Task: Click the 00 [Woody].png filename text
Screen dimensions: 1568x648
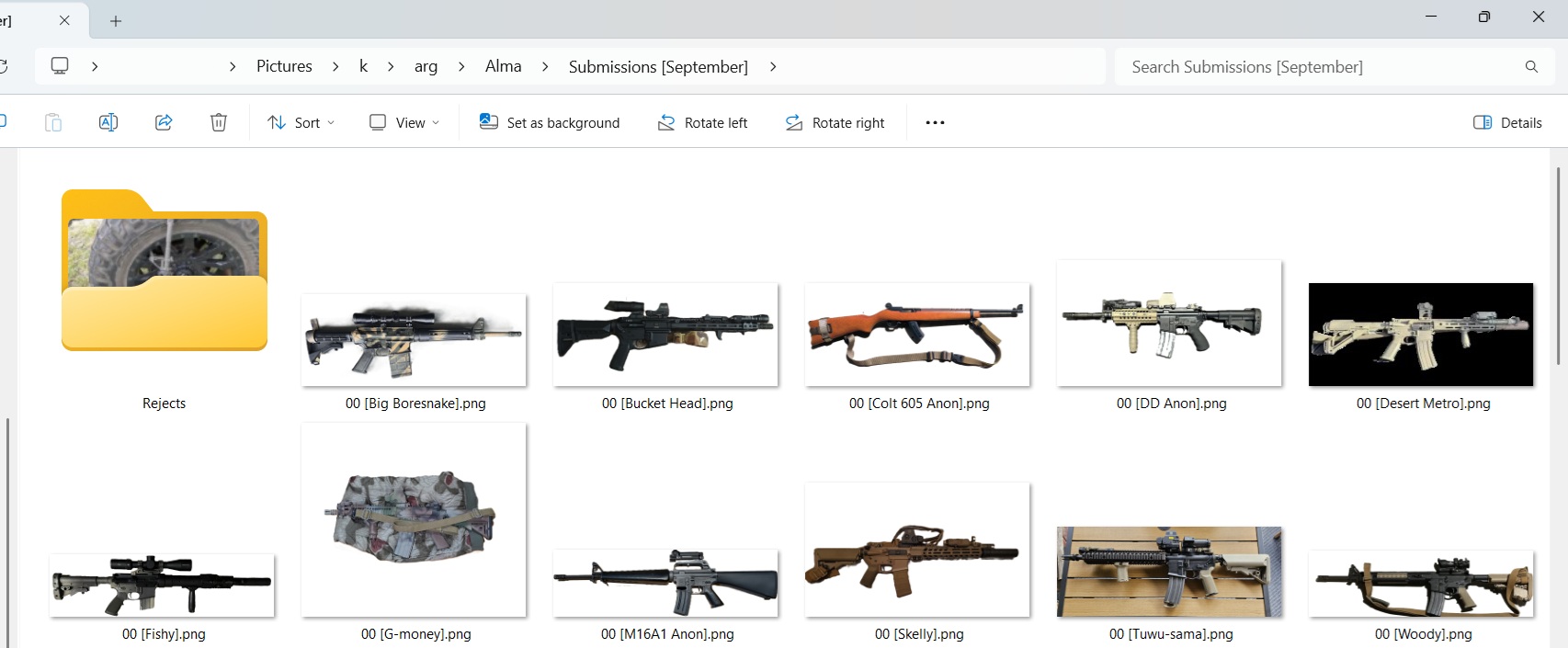Action: [1423, 634]
